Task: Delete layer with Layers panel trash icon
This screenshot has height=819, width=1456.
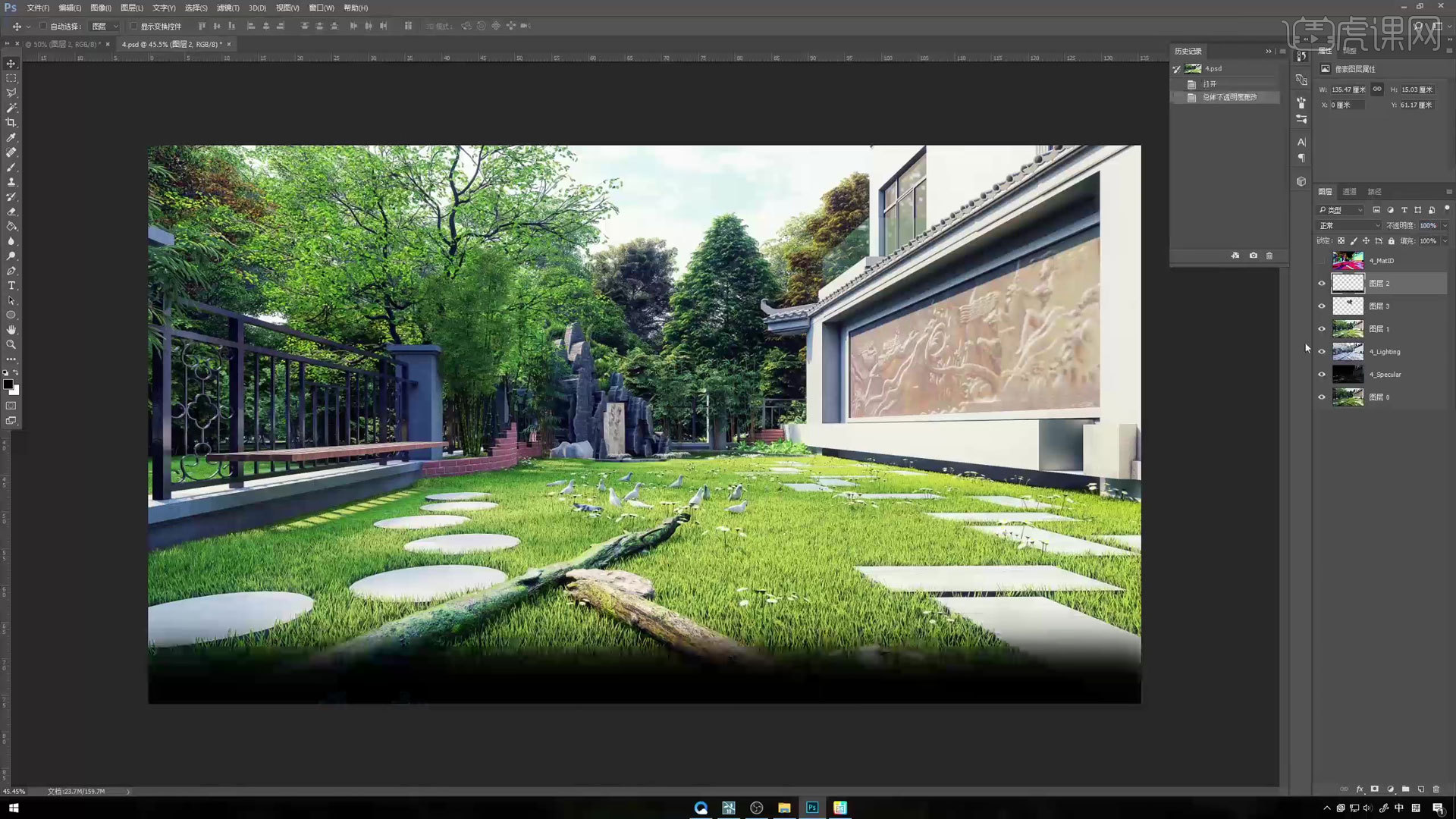Action: tap(1436, 789)
